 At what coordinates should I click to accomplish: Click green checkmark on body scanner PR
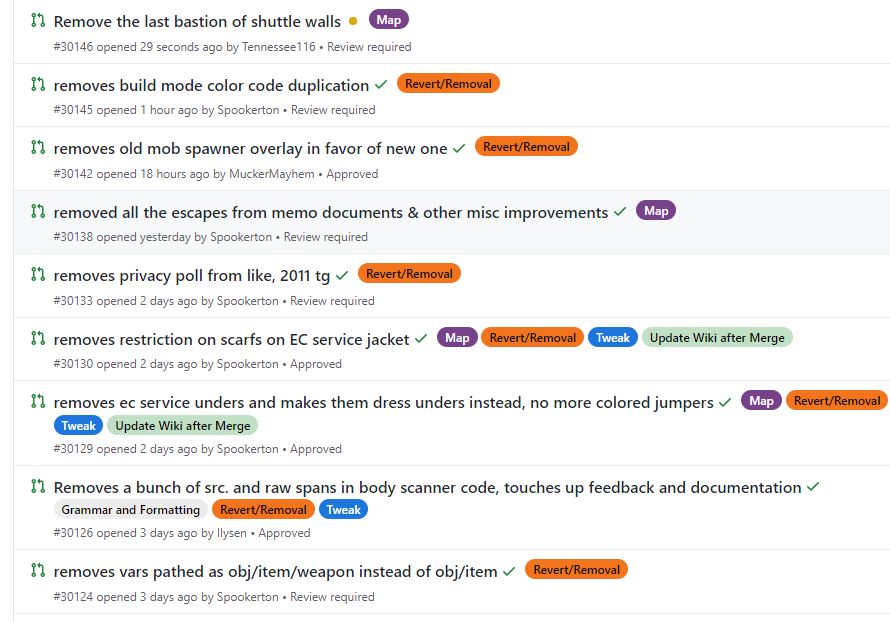click(x=813, y=487)
